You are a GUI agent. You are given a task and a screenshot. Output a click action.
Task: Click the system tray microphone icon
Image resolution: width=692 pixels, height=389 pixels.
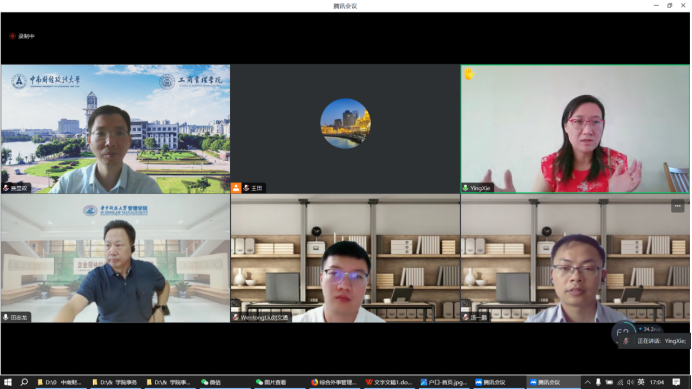[x=598, y=382]
